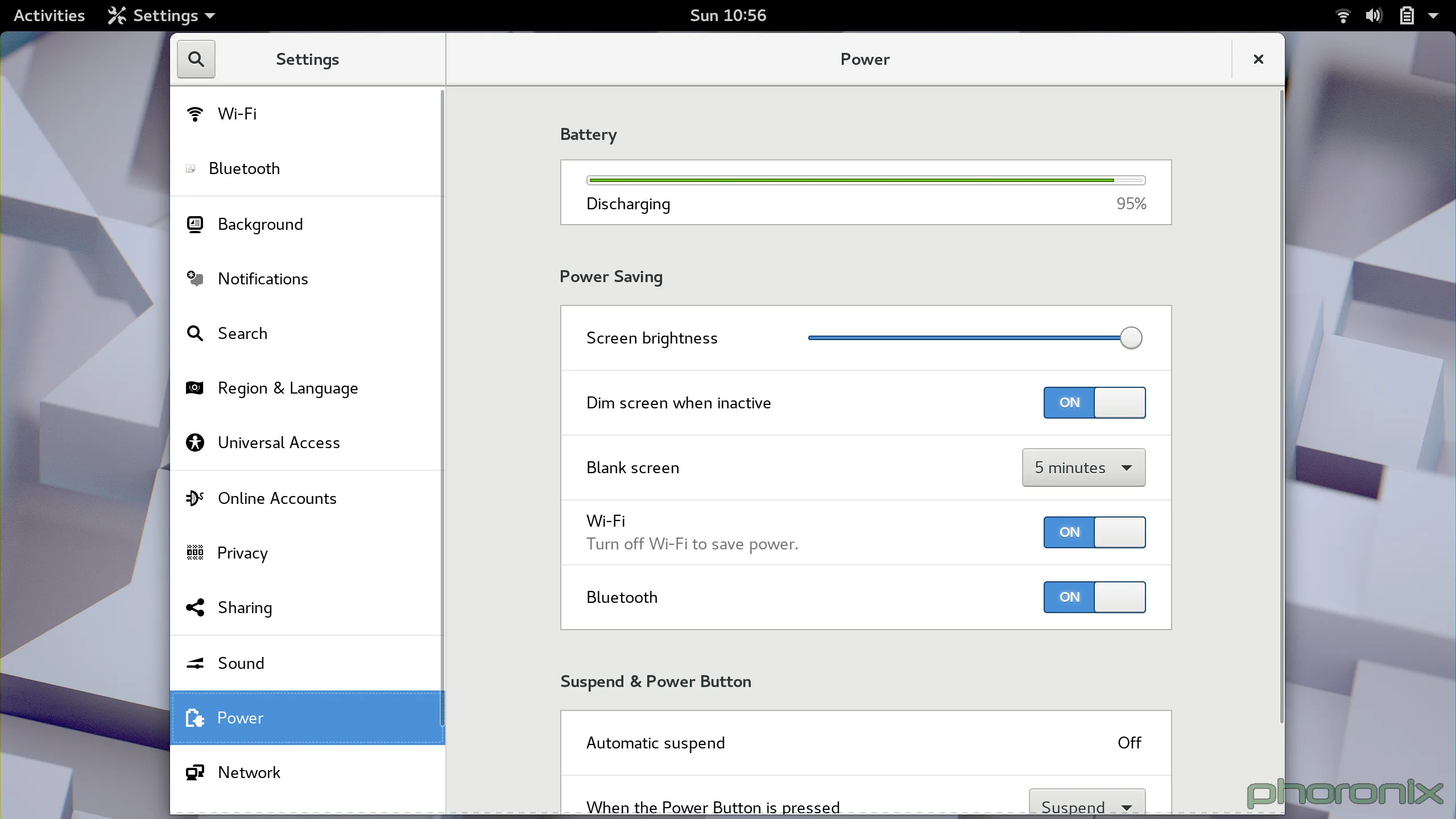This screenshot has height=819, width=1456.
Task: Click the Universal Access icon
Action: 195,442
